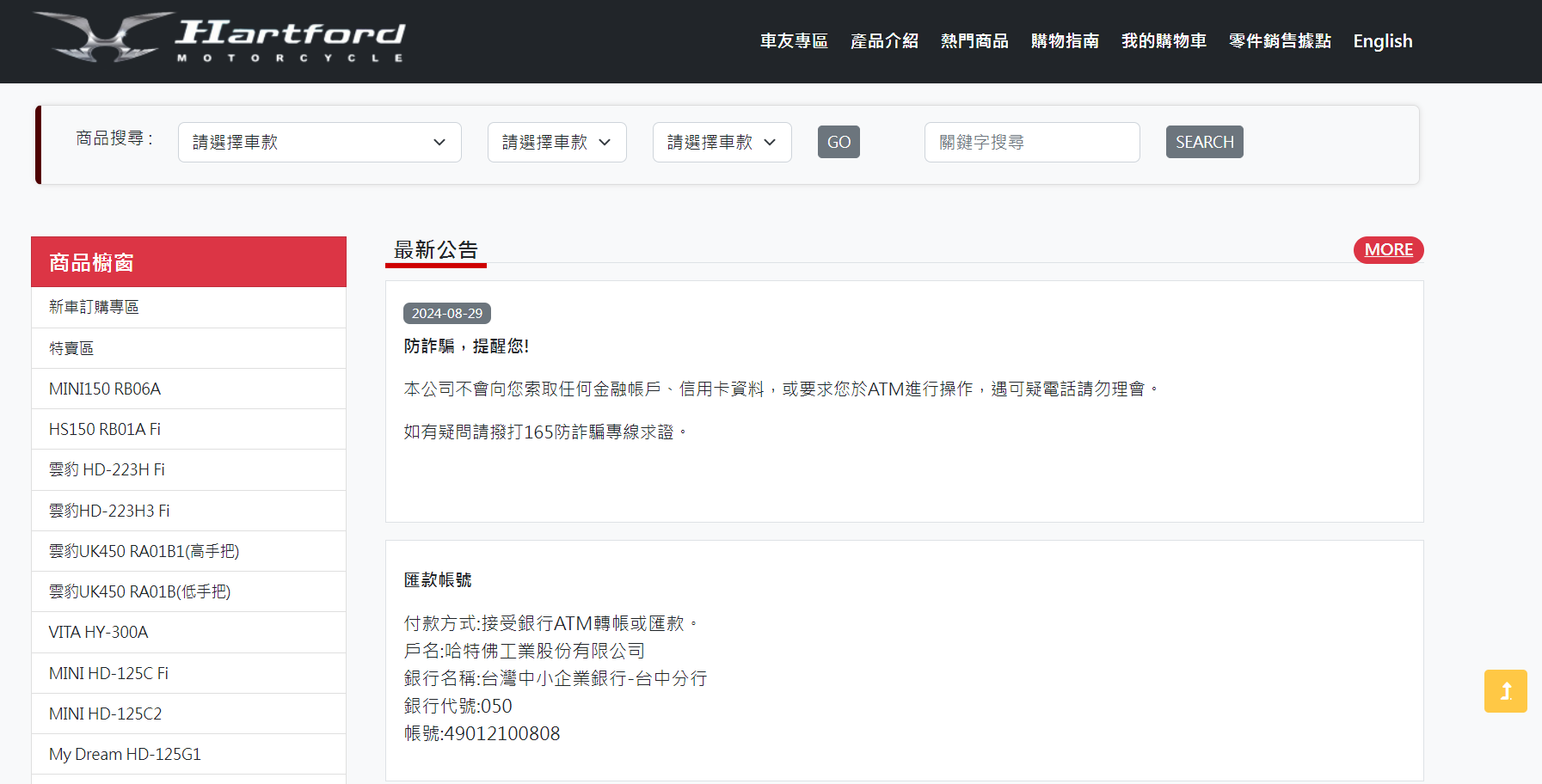Open 購物指南 menu item

1065,41
